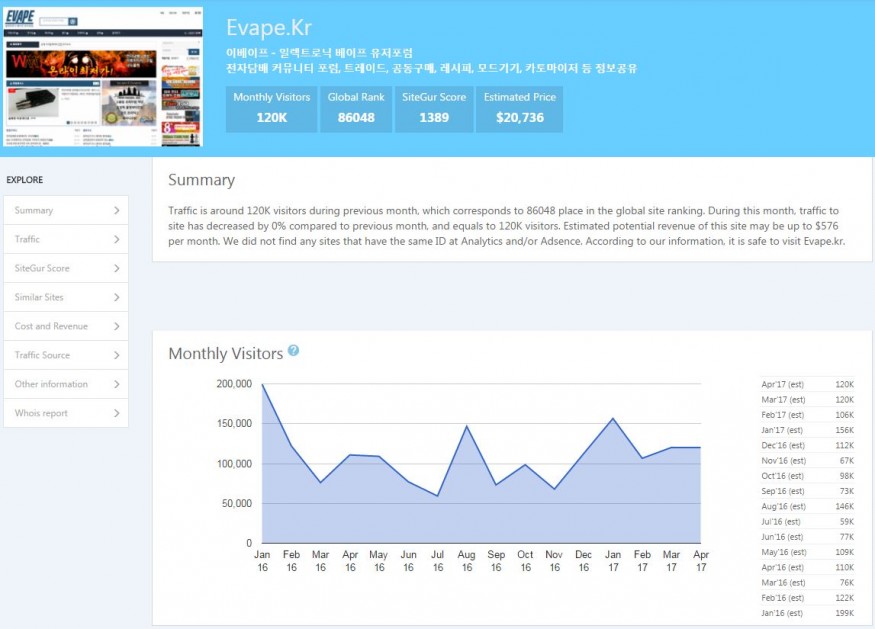Click chevron arrow beside Traffic Source
Screen dimensions: 875x629
[x=117, y=356]
